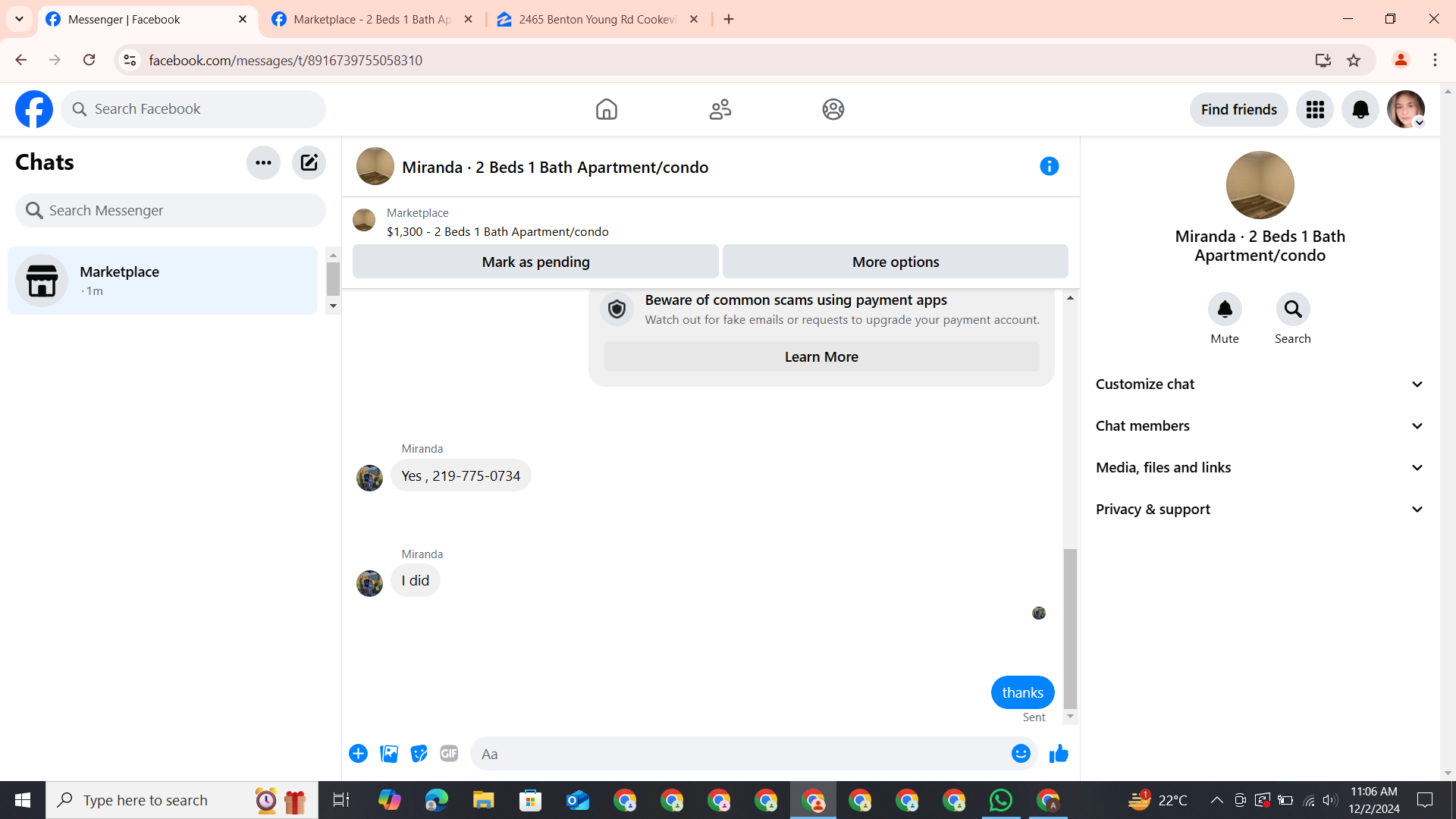Open conversation information icon
1456x819 pixels.
(x=1049, y=166)
